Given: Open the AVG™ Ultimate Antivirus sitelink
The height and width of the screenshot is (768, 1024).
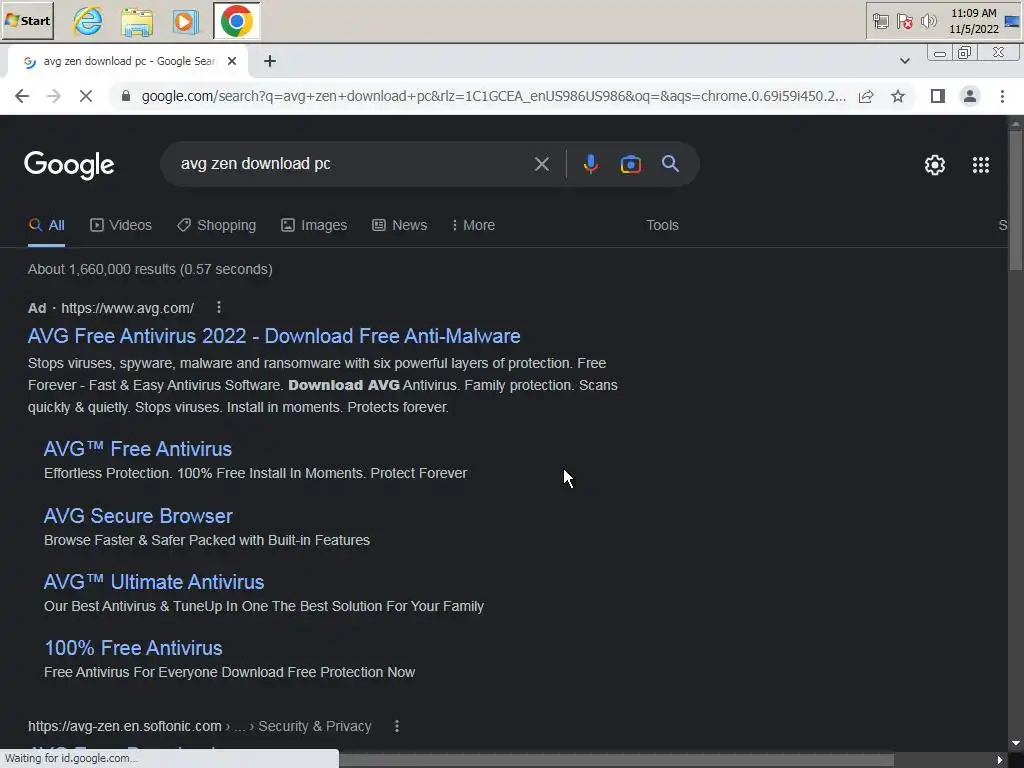Looking at the screenshot, I should (154, 582).
